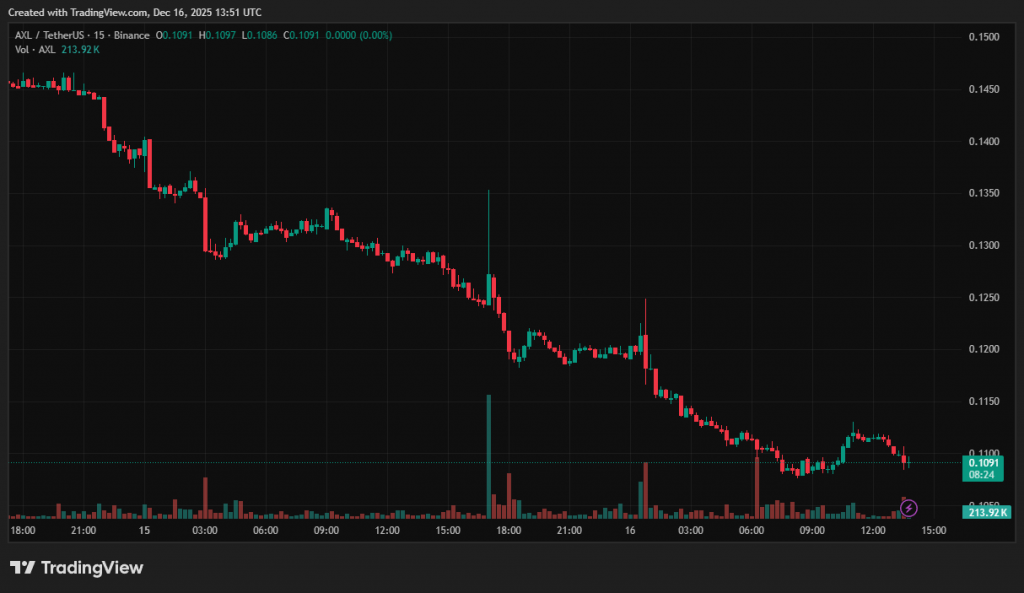
Task: Click the AXL / TetherUS symbol title
Action: 50,35
